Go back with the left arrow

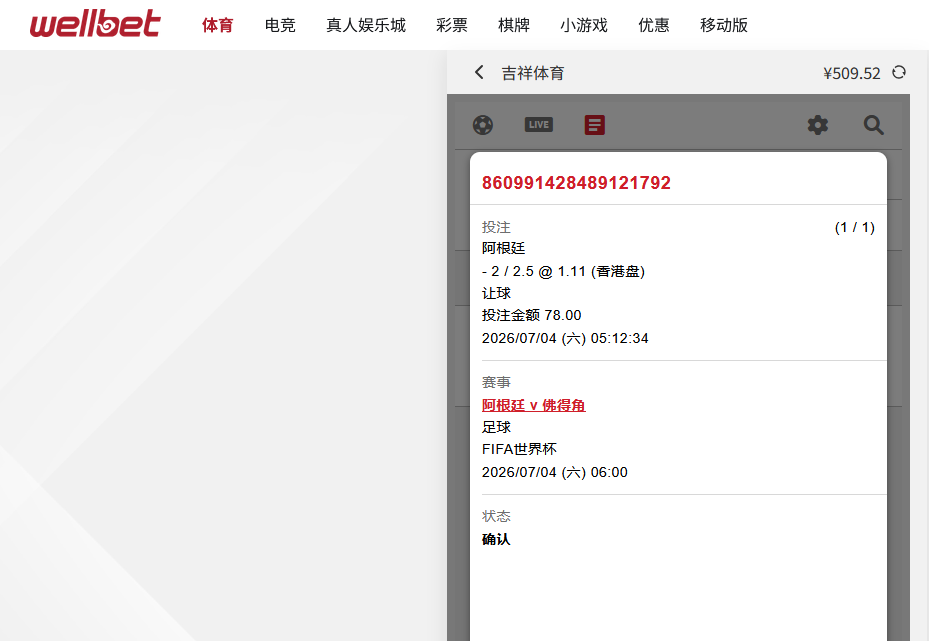coord(479,72)
